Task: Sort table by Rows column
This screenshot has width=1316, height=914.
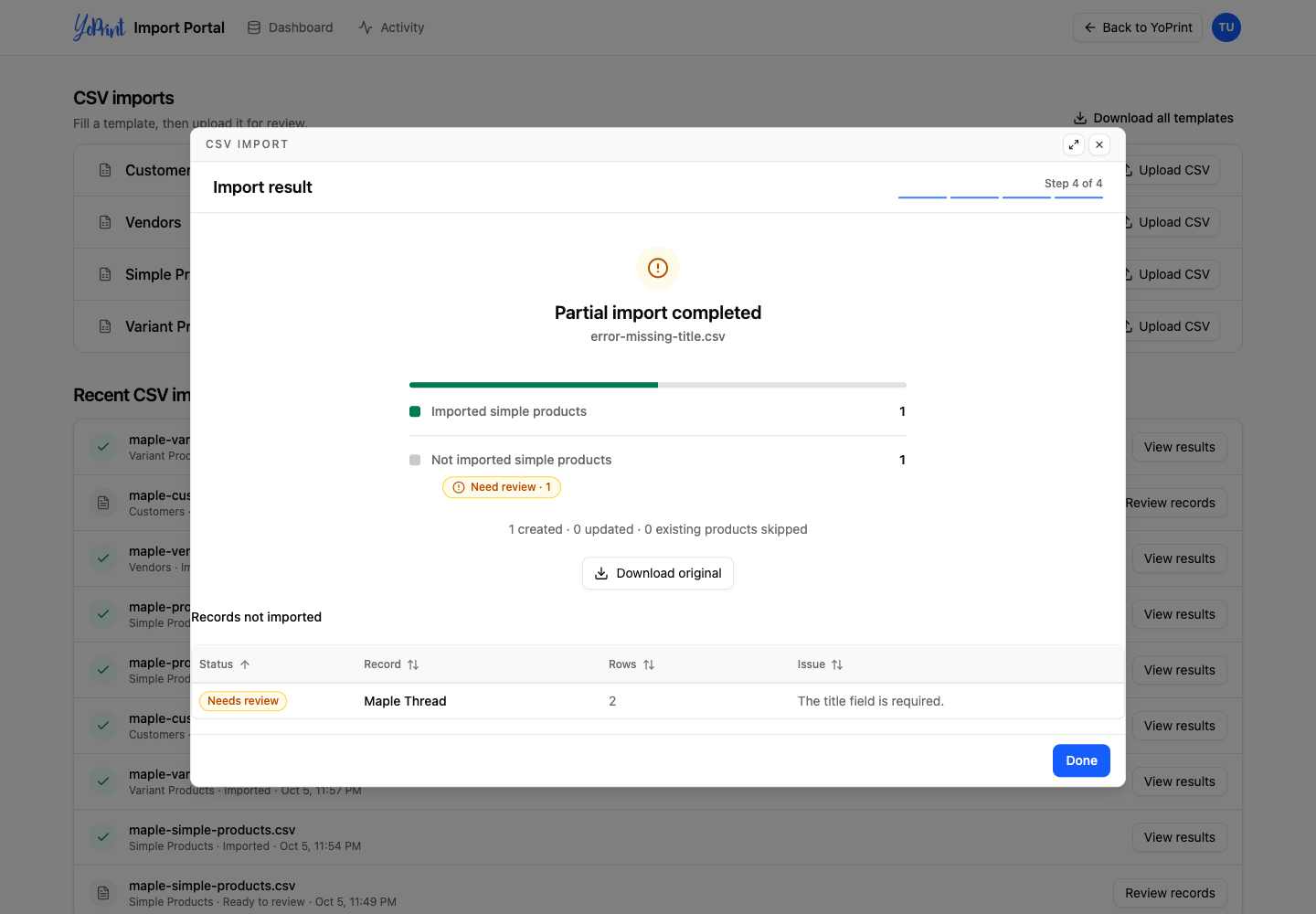Action: tap(631, 664)
